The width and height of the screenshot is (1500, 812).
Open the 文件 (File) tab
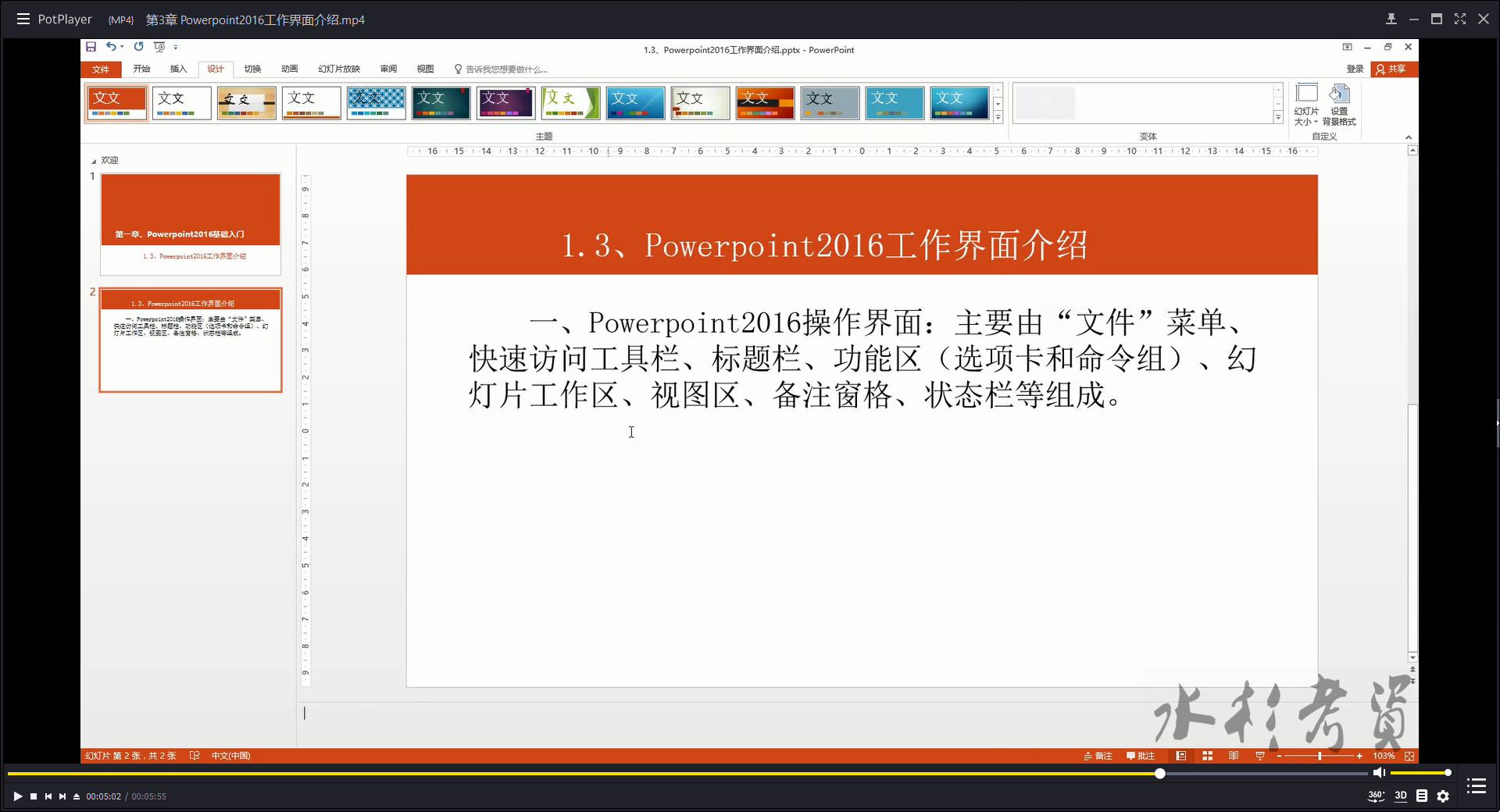tap(101, 69)
